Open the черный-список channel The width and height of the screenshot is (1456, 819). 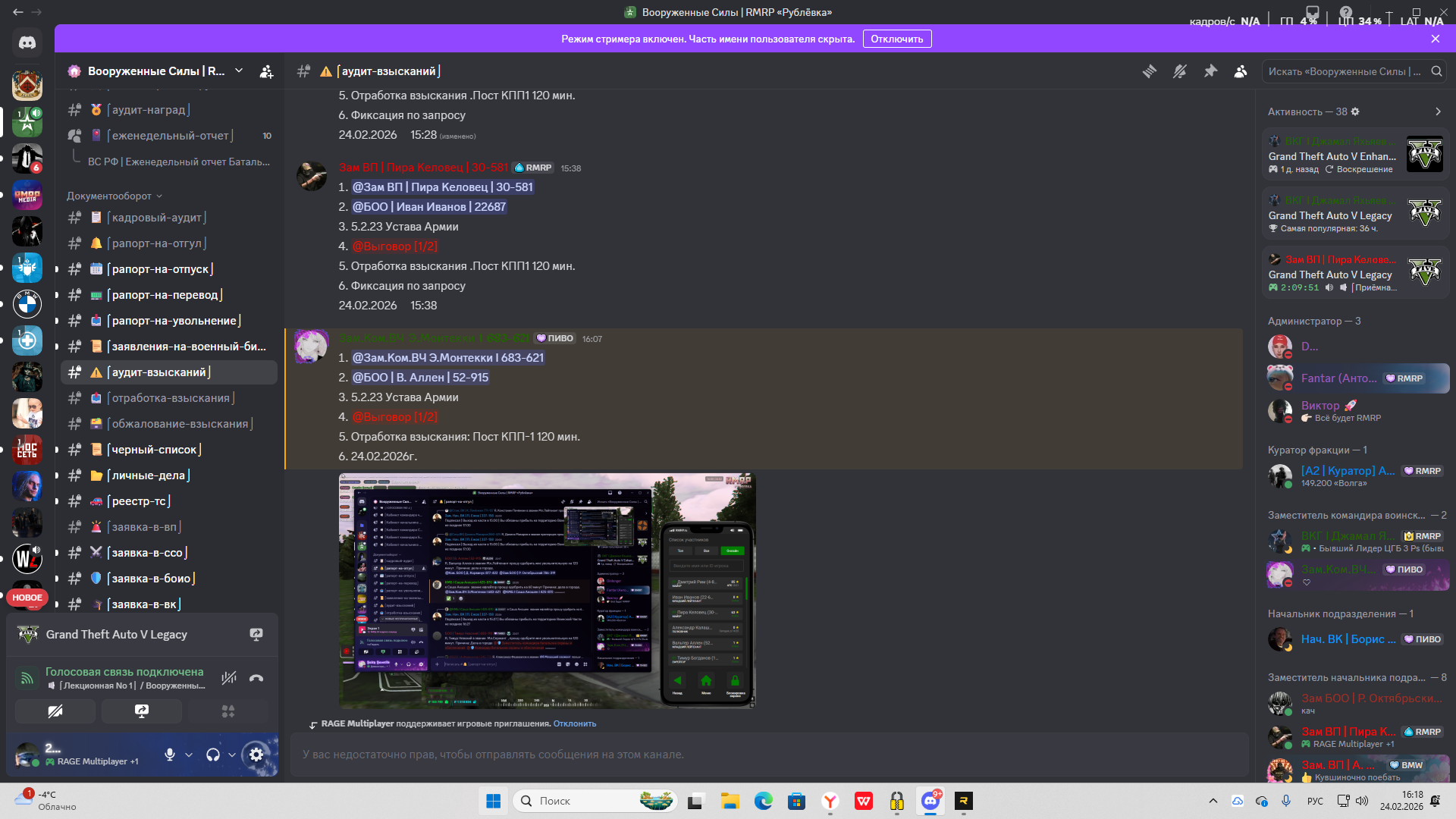coord(154,450)
